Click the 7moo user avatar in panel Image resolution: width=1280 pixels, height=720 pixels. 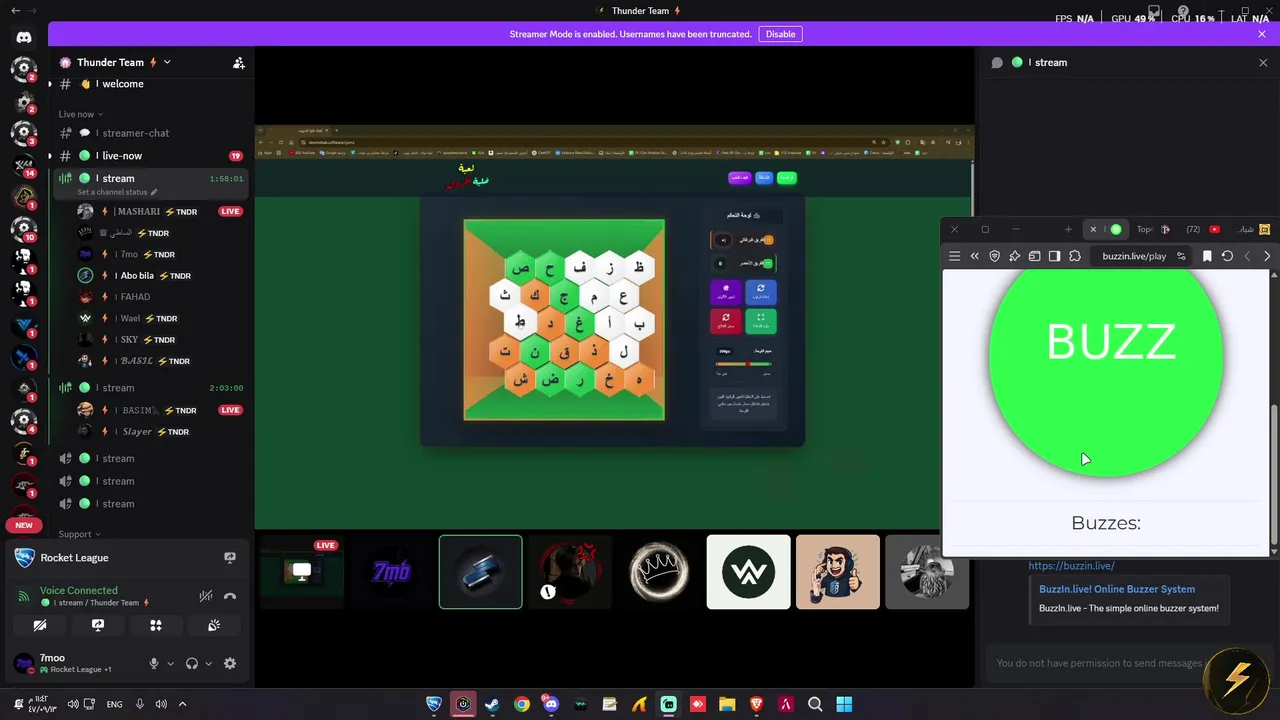[x=22, y=663]
